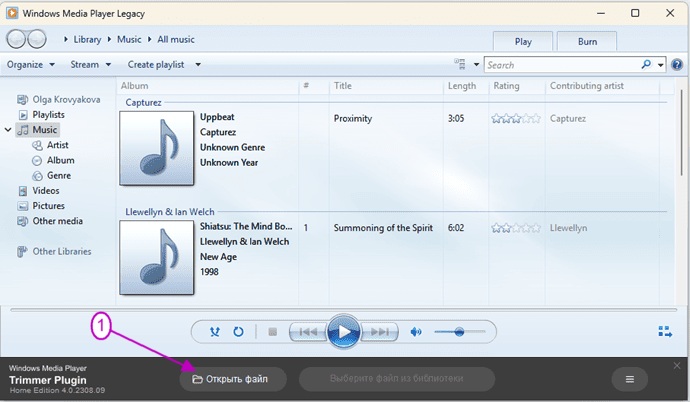Open the Stream menu
Viewport: 690px width, 402px height.
pyautogui.click(x=91, y=65)
